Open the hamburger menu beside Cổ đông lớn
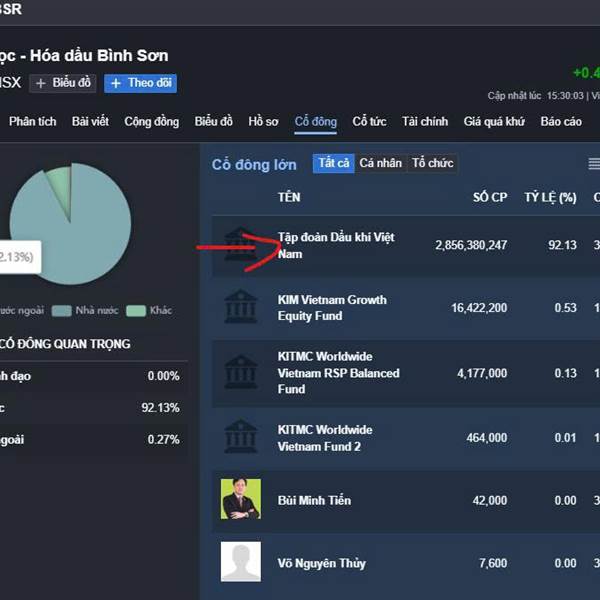 coord(594,163)
